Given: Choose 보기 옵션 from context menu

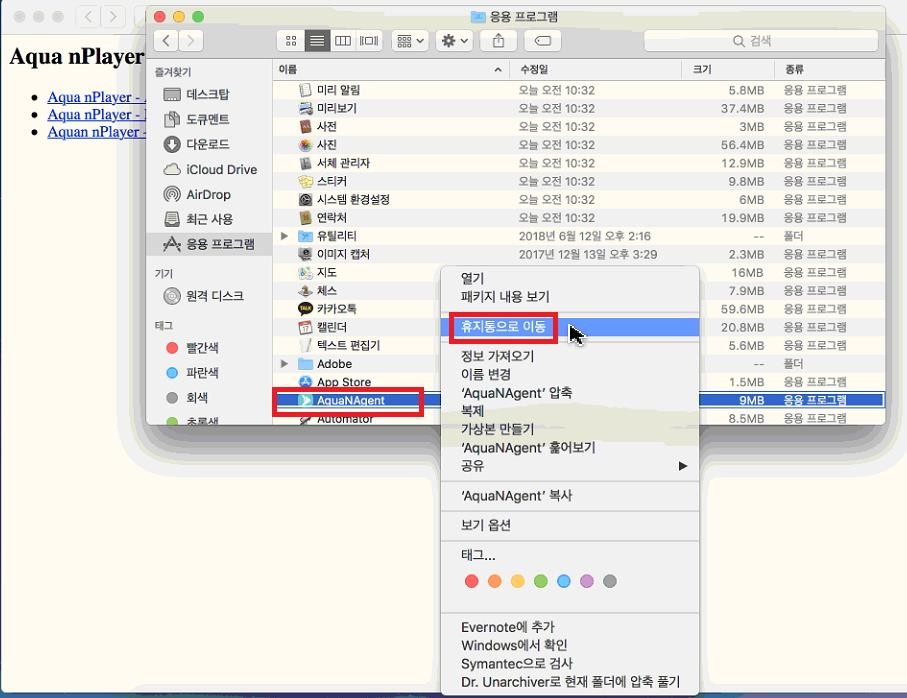Looking at the screenshot, I should (570, 525).
